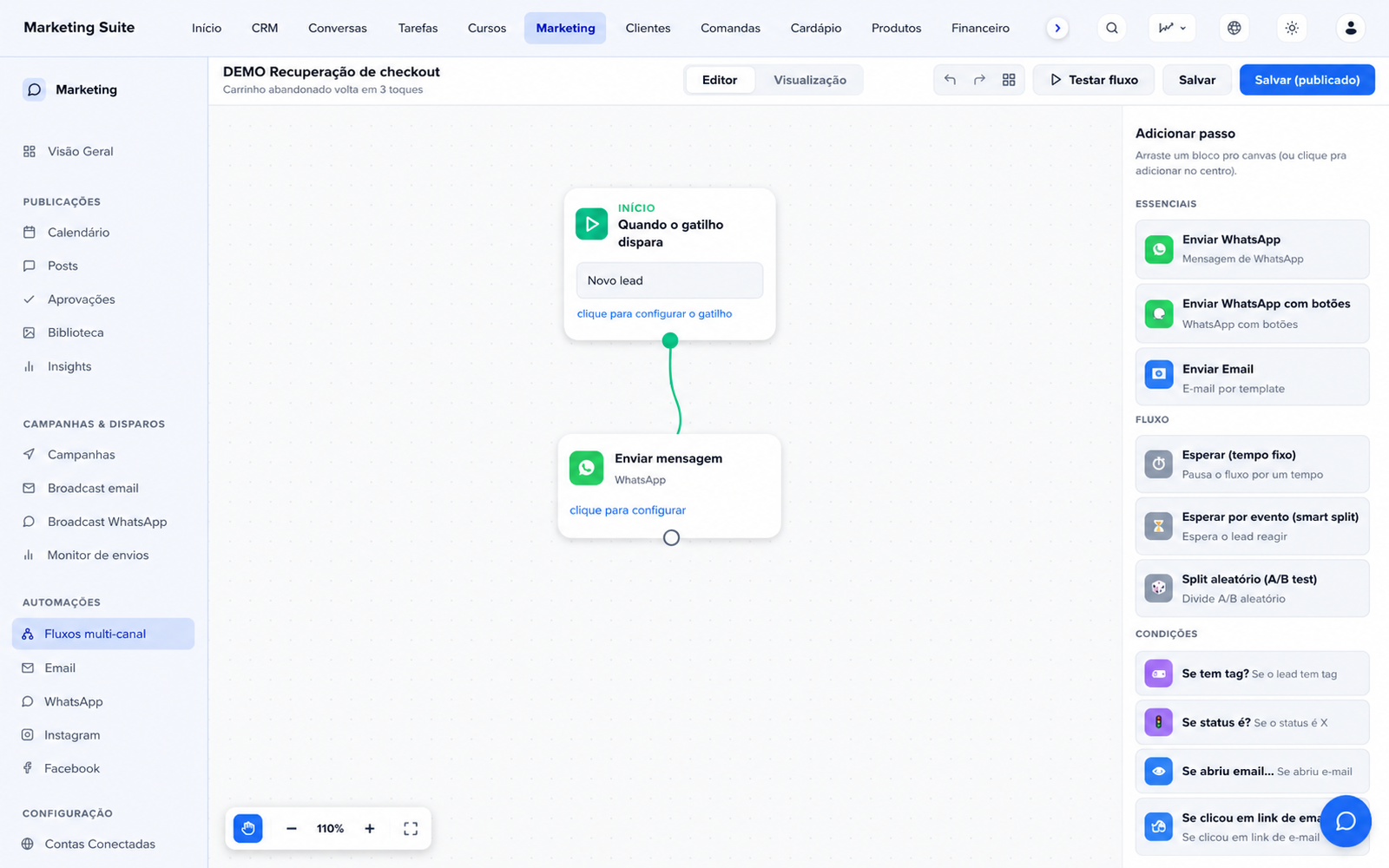The width and height of the screenshot is (1389, 868).
Task: Expand more nav items with right chevron
Action: click(x=1057, y=28)
